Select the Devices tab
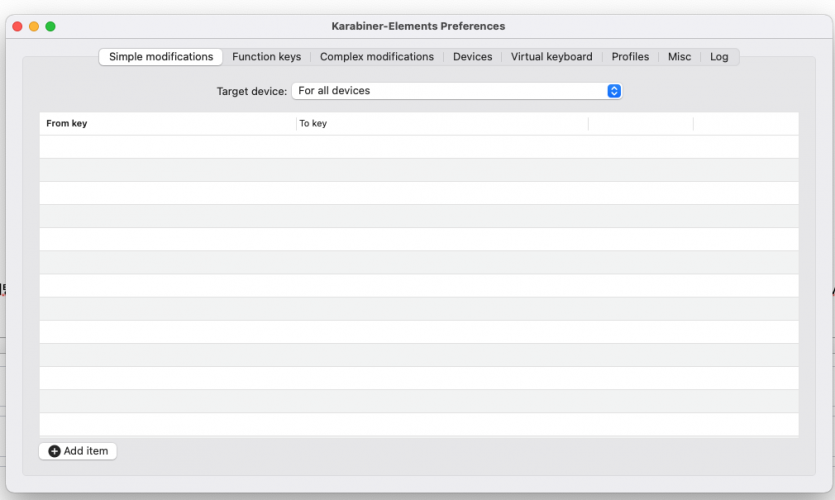The width and height of the screenshot is (835, 500). (472, 57)
